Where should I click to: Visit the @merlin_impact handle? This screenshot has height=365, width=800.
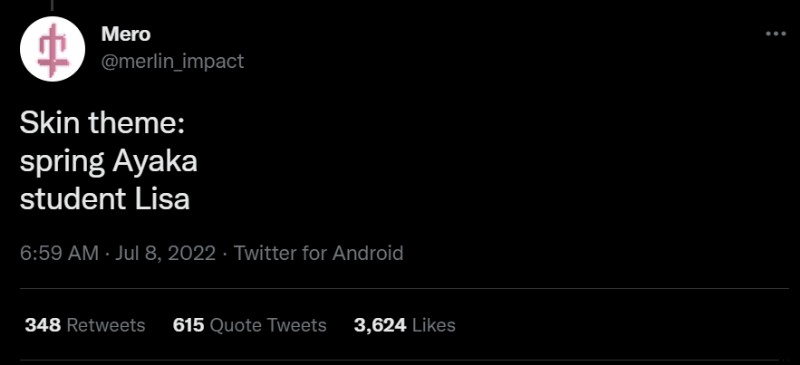pyautogui.click(x=172, y=61)
